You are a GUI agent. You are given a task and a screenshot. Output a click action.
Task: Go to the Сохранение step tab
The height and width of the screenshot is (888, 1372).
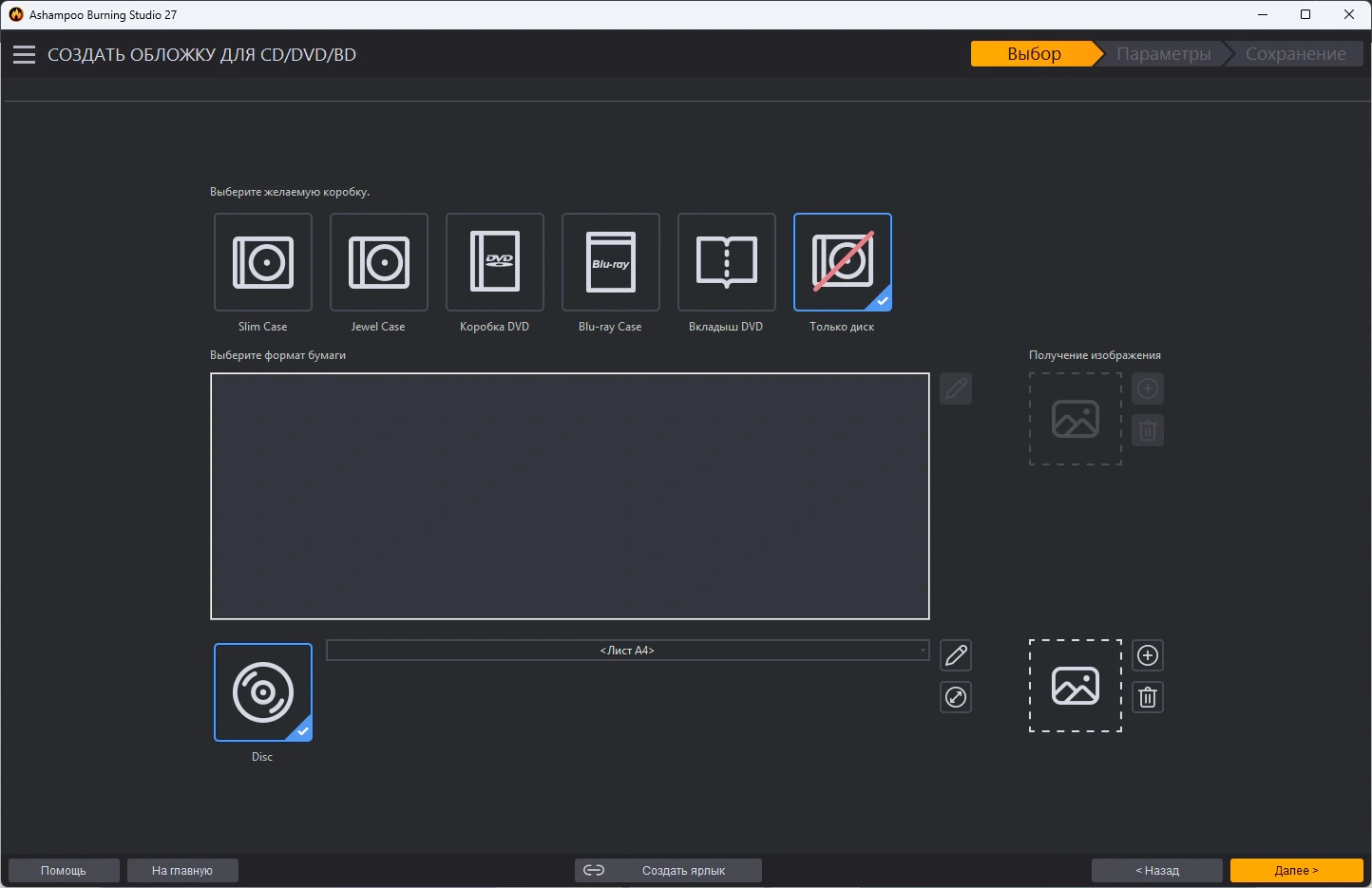pos(1295,54)
